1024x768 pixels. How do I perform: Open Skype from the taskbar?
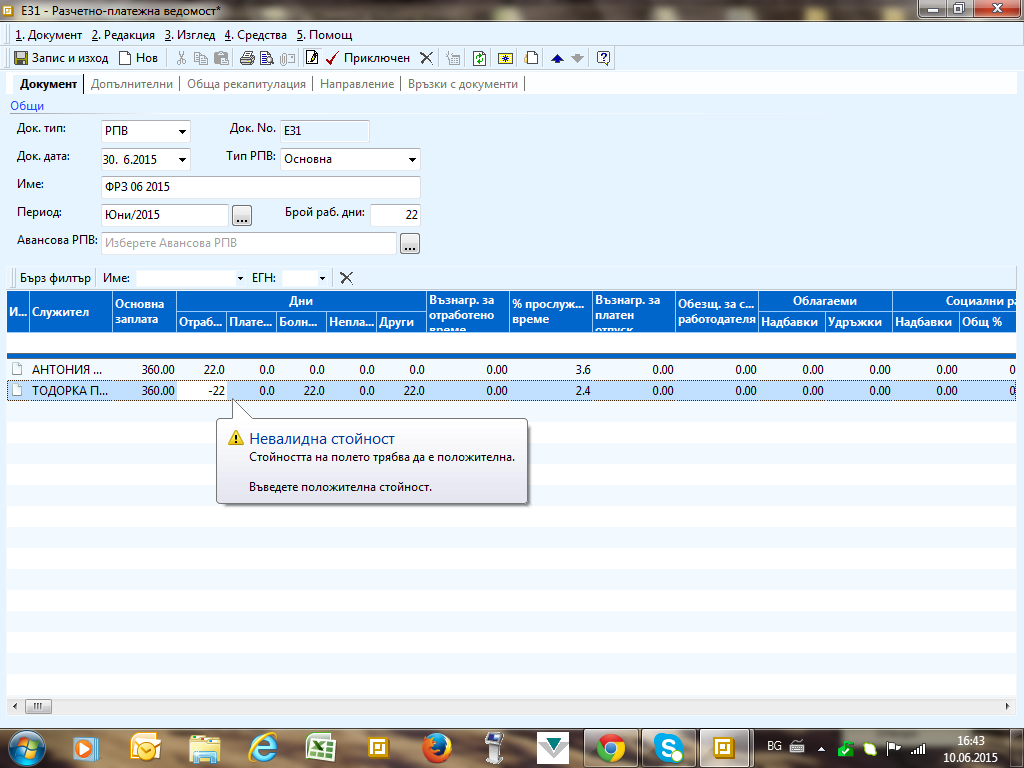[668, 748]
